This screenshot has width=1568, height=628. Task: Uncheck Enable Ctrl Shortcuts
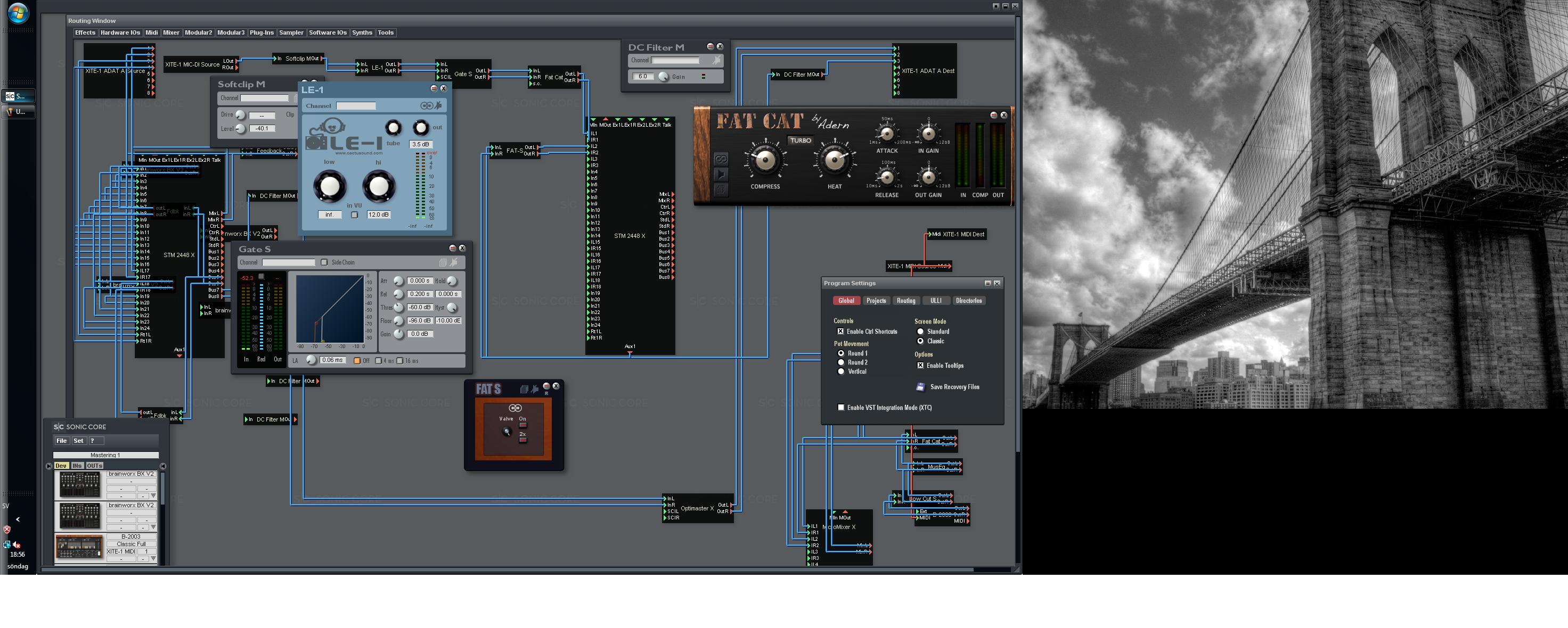(x=840, y=332)
